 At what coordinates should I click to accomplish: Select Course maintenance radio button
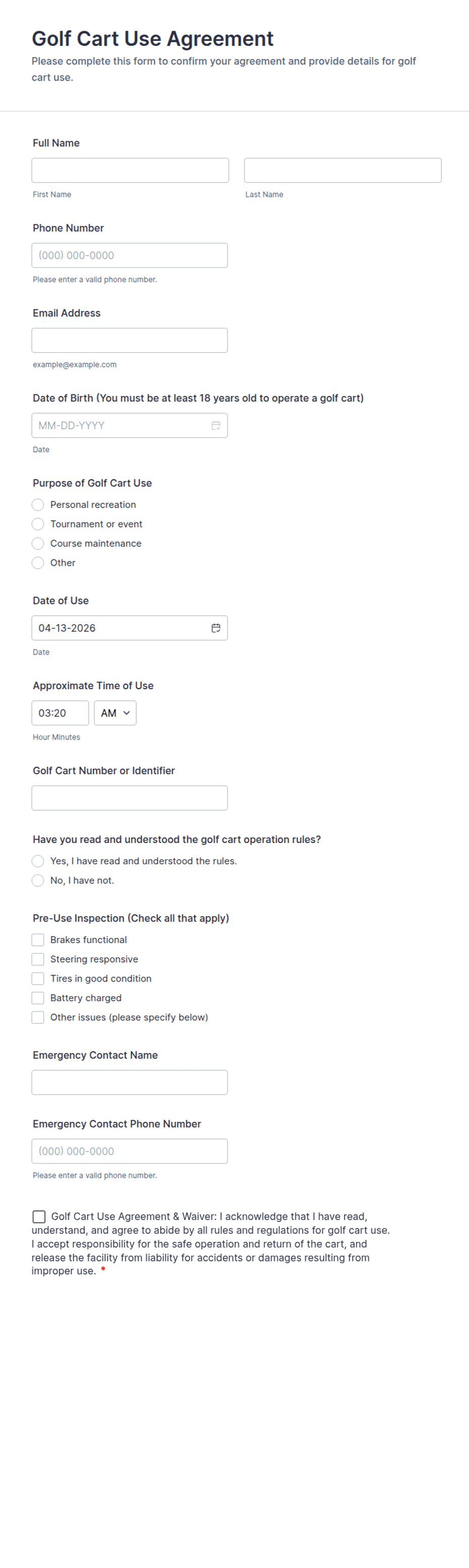[38, 544]
